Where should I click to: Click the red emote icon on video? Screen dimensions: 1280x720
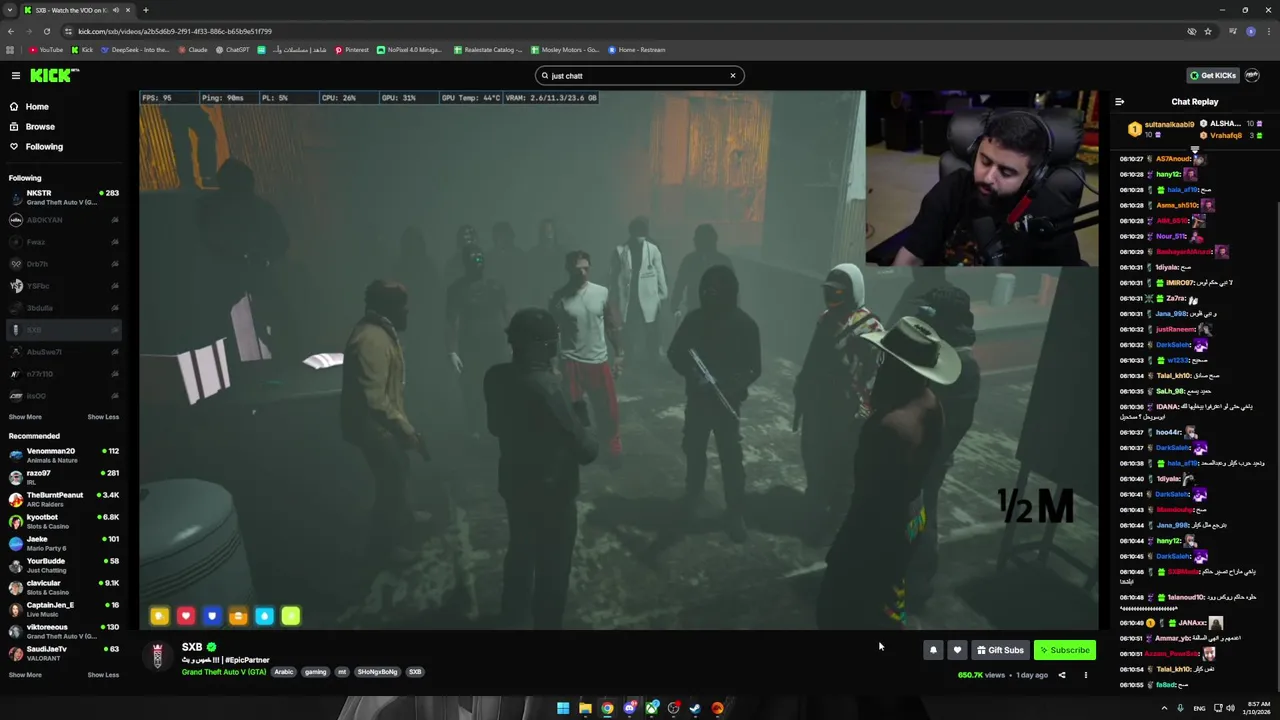tap(186, 616)
